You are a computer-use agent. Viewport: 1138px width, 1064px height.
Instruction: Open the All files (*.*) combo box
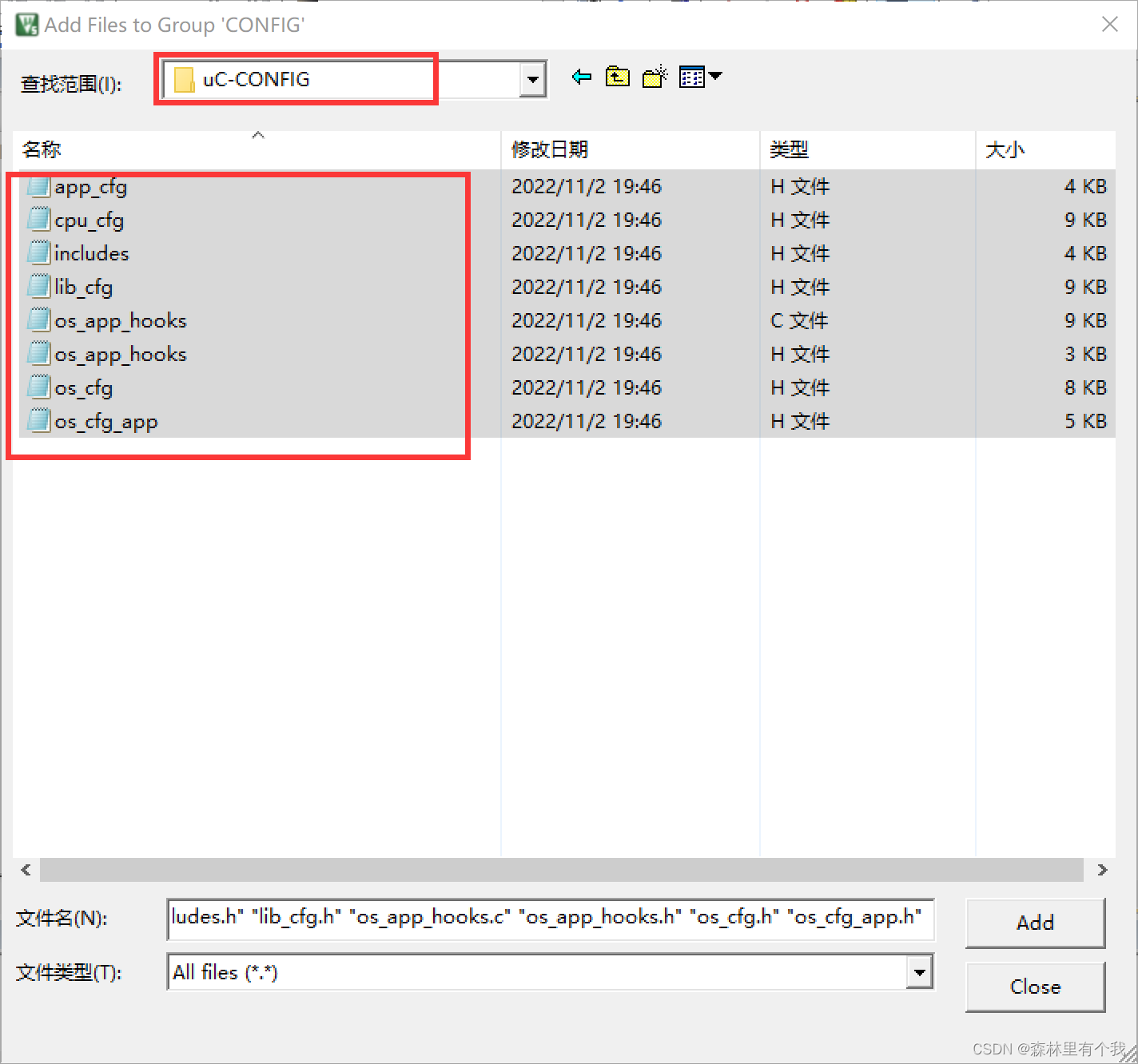click(x=550, y=972)
